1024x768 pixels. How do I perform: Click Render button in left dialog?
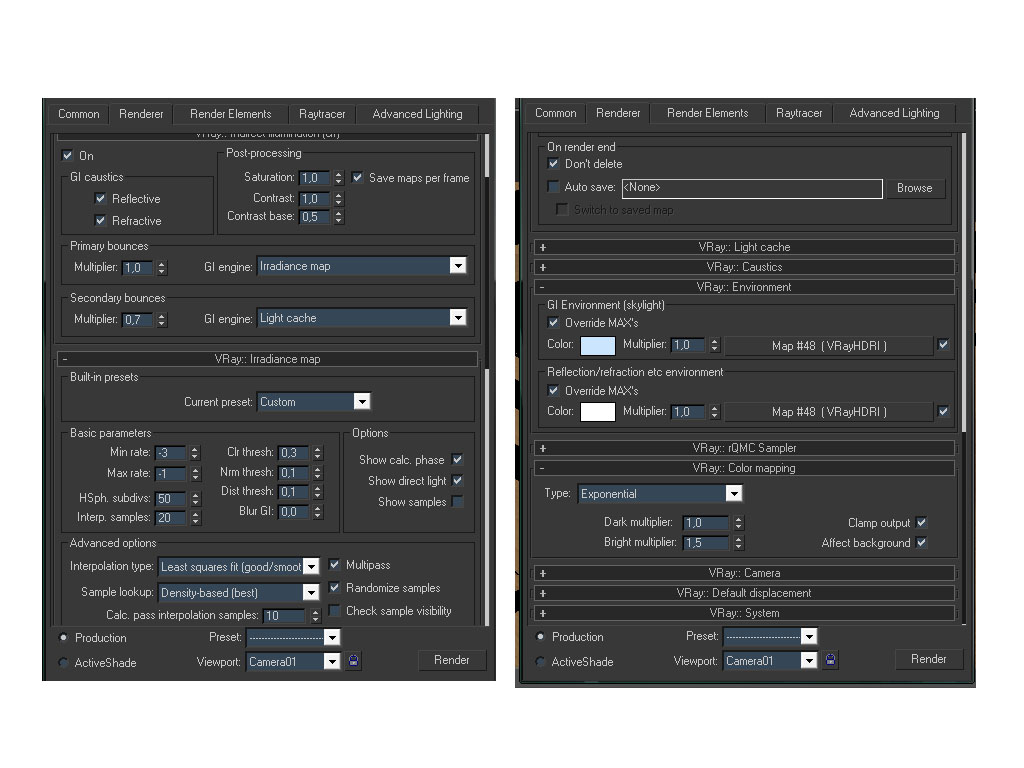[x=452, y=660]
